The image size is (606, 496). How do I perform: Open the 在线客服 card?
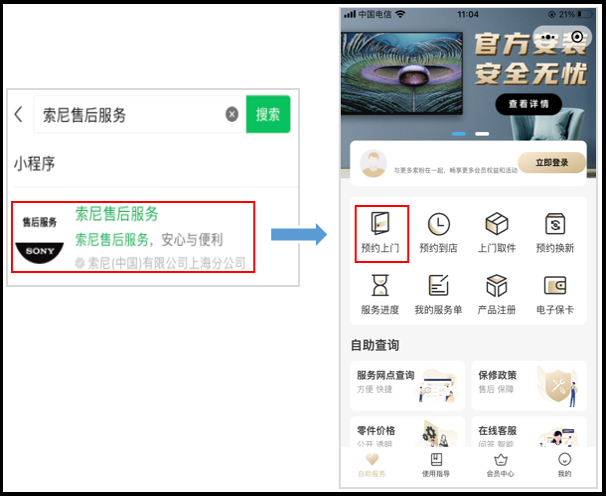pos(529,432)
